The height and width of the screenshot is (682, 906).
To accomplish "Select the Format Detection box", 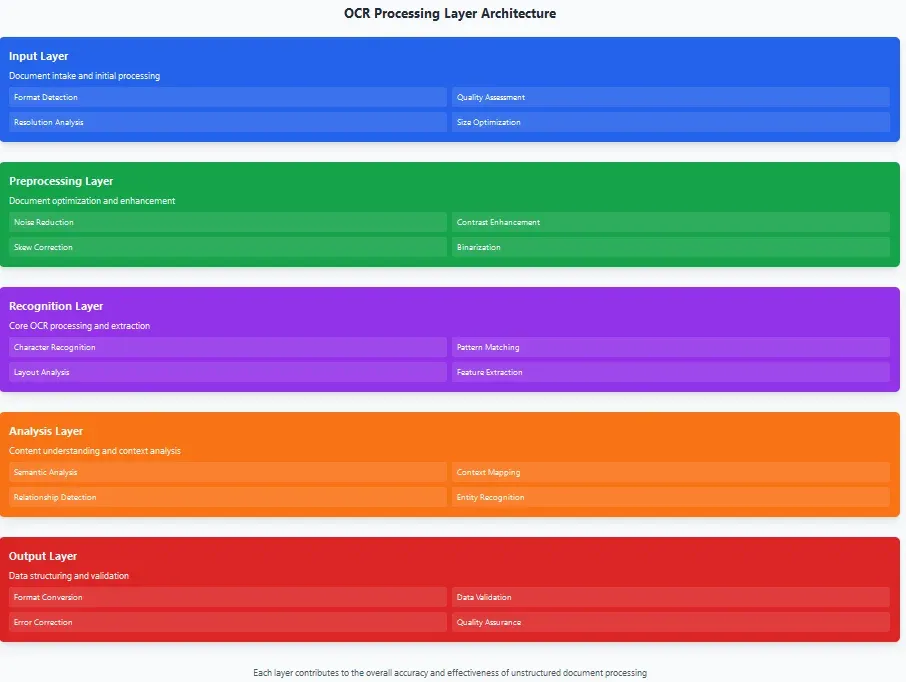I will pyautogui.click(x=226, y=97).
